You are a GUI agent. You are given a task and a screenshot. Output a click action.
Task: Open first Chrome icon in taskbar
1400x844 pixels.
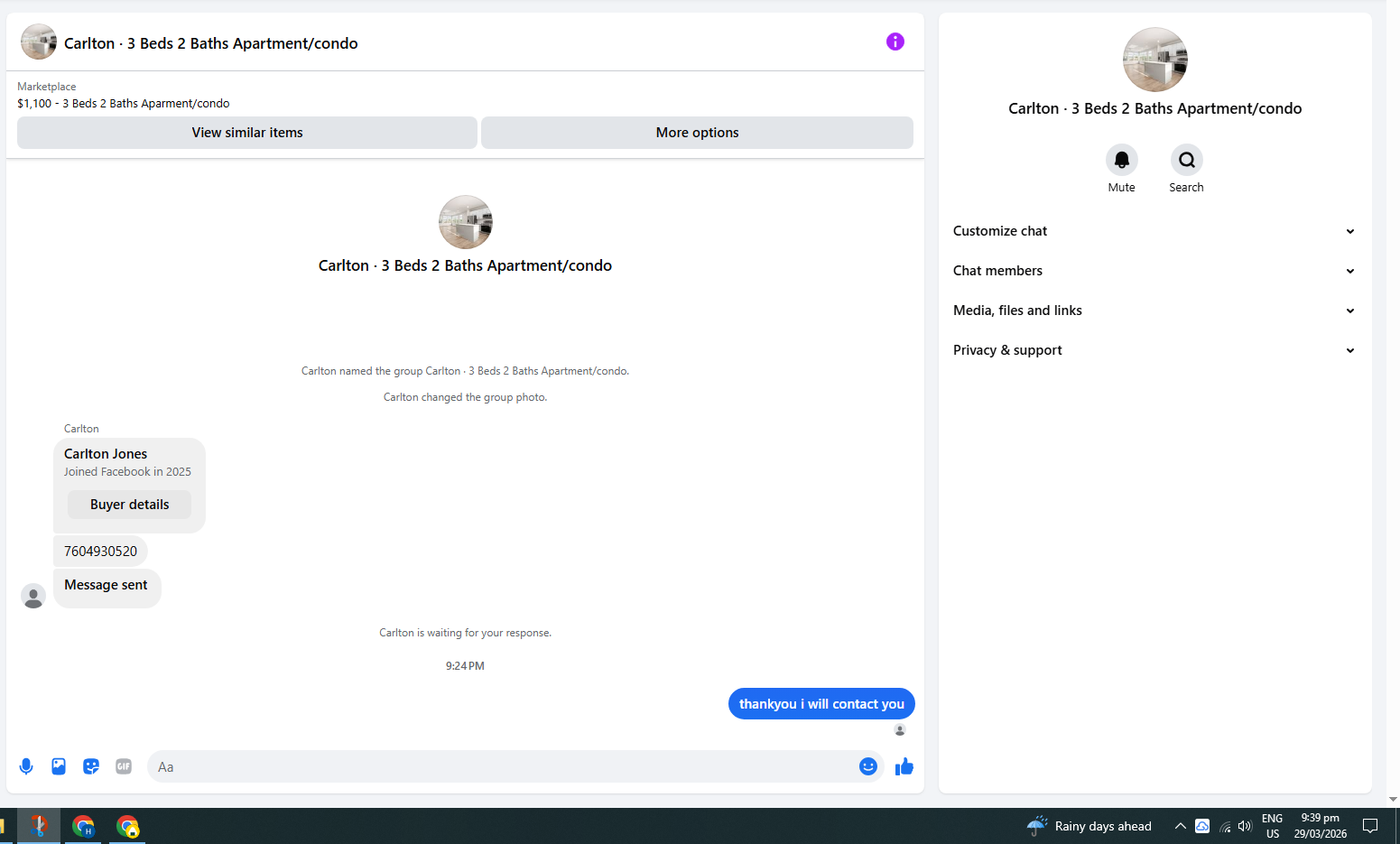click(x=83, y=826)
